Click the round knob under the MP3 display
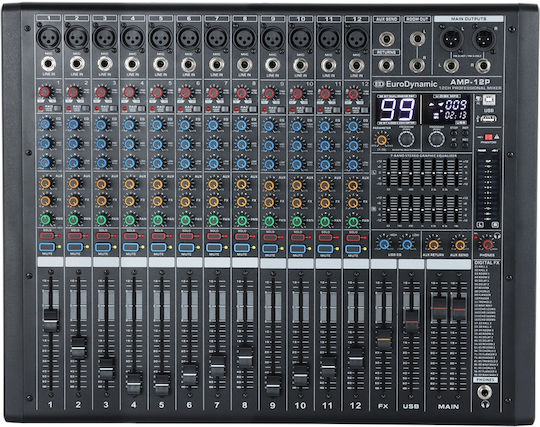540x427 pixels. pyautogui.click(x=437, y=139)
